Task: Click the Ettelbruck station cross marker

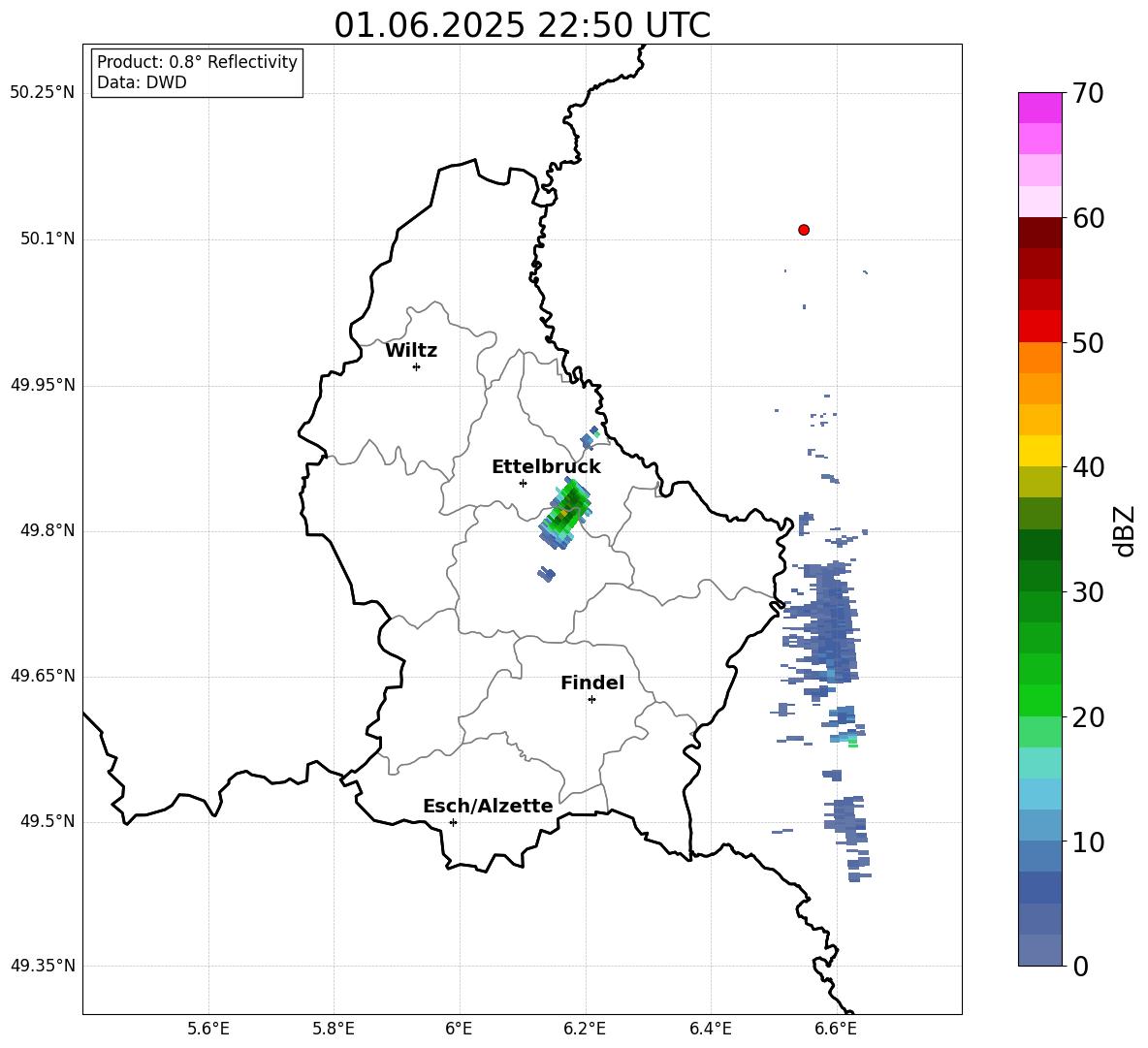Action: point(523,483)
